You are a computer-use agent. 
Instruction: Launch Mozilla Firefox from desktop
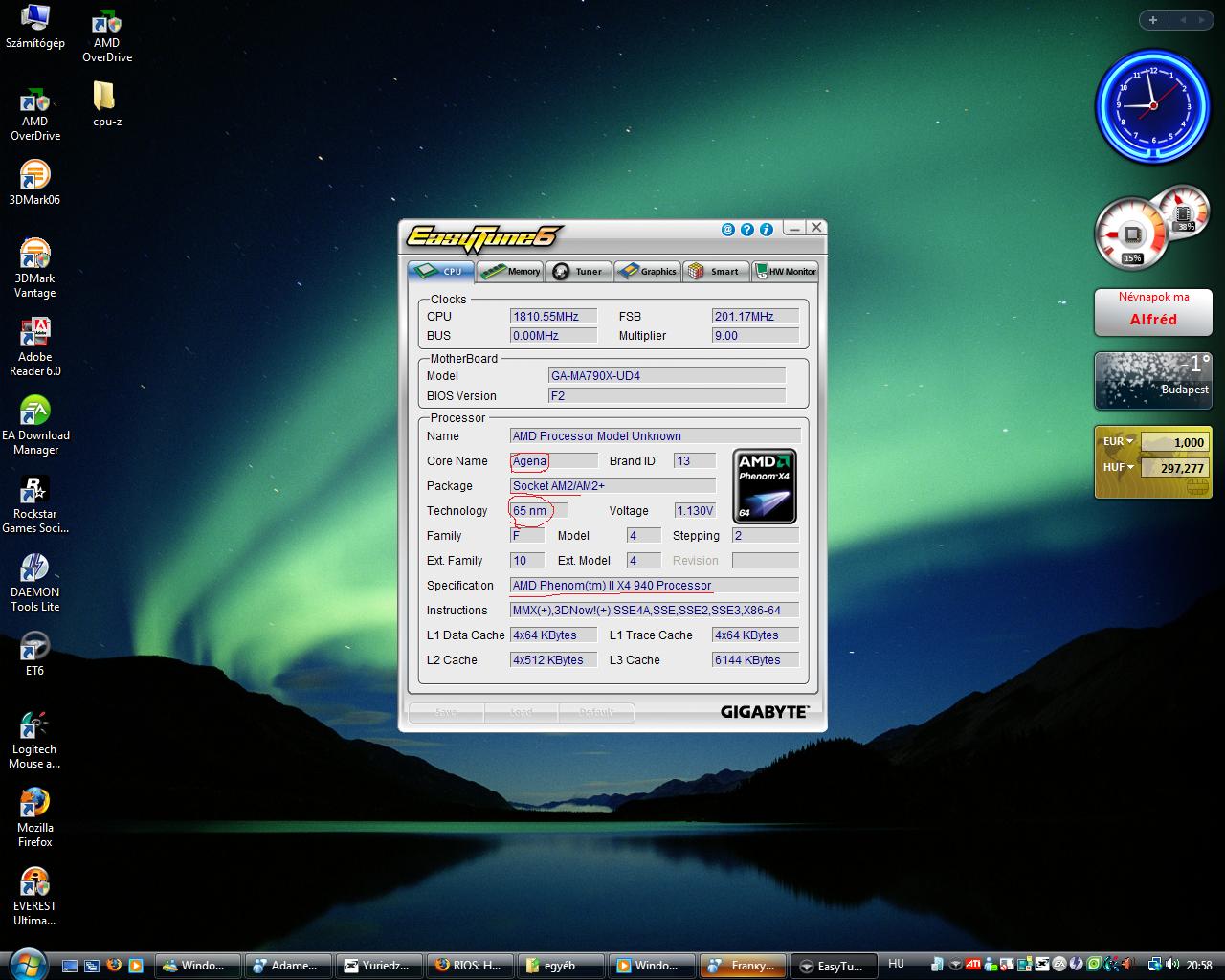[x=35, y=817]
